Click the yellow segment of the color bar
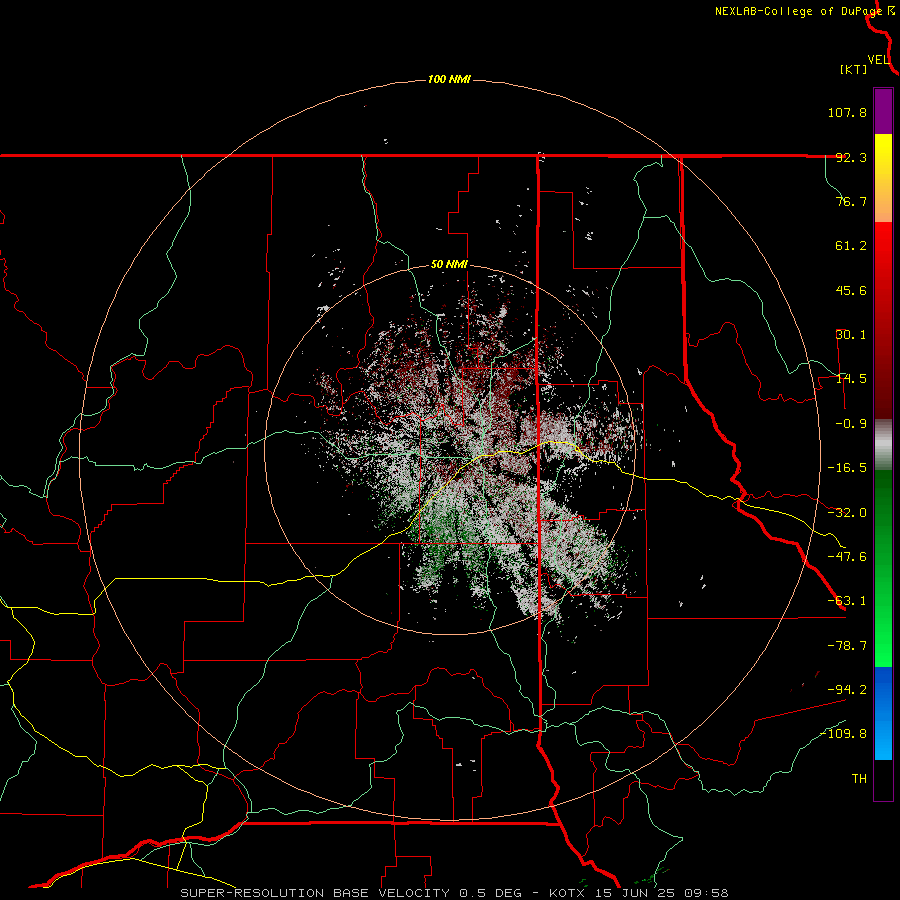Screen dimensions: 900x900 pos(883,156)
